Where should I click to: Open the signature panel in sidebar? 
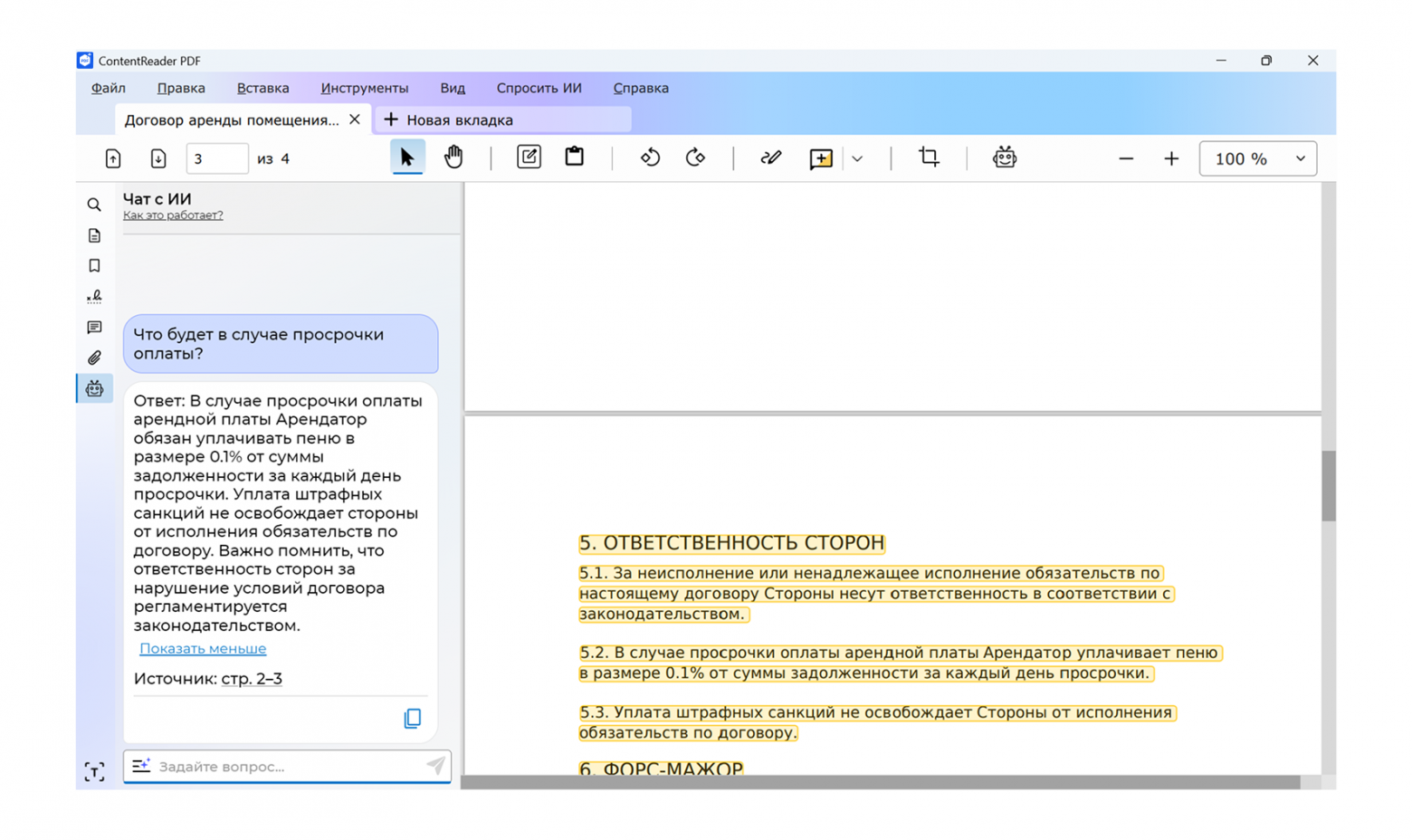(93, 296)
